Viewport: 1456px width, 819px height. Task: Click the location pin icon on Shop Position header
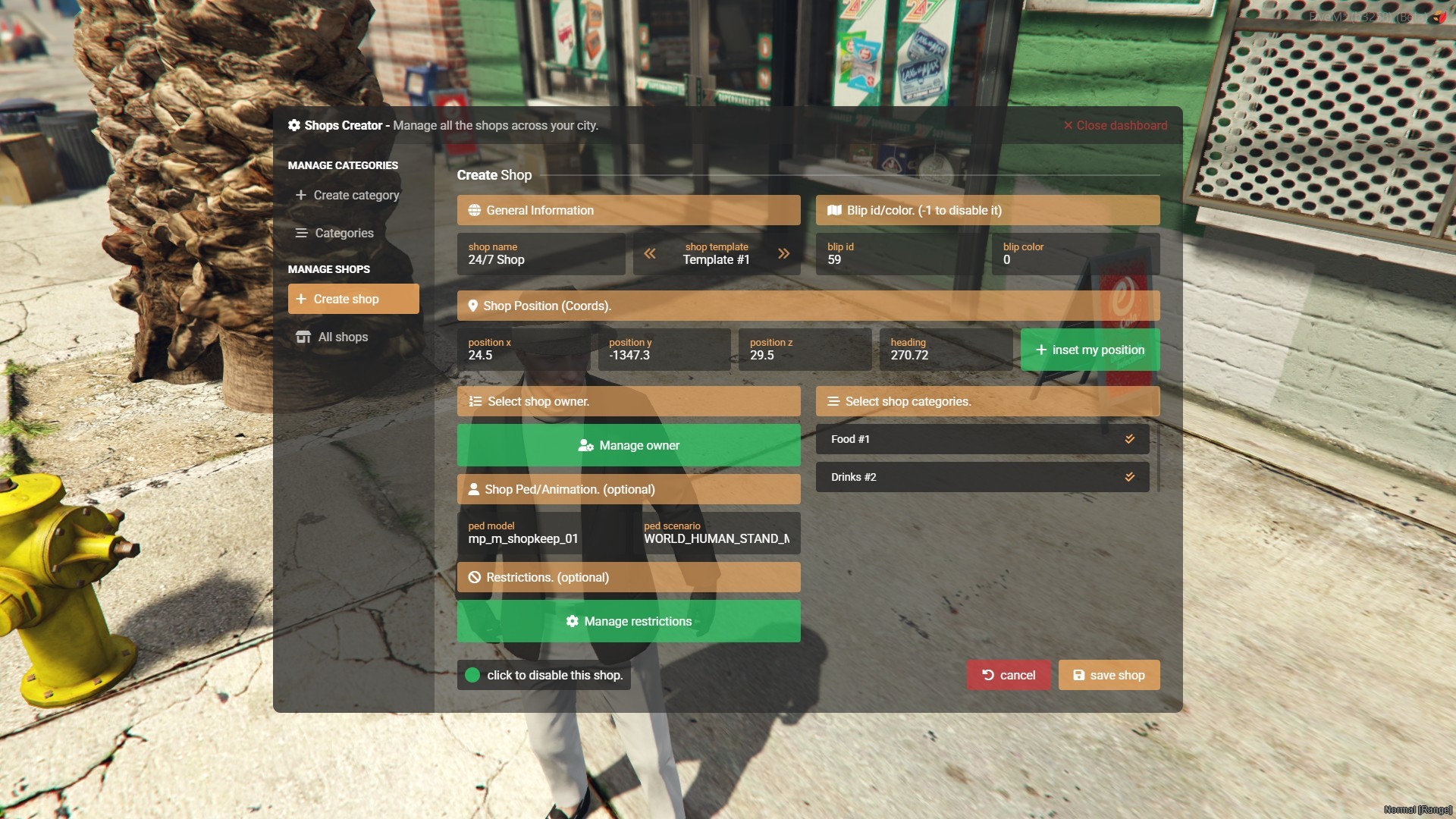[473, 306]
